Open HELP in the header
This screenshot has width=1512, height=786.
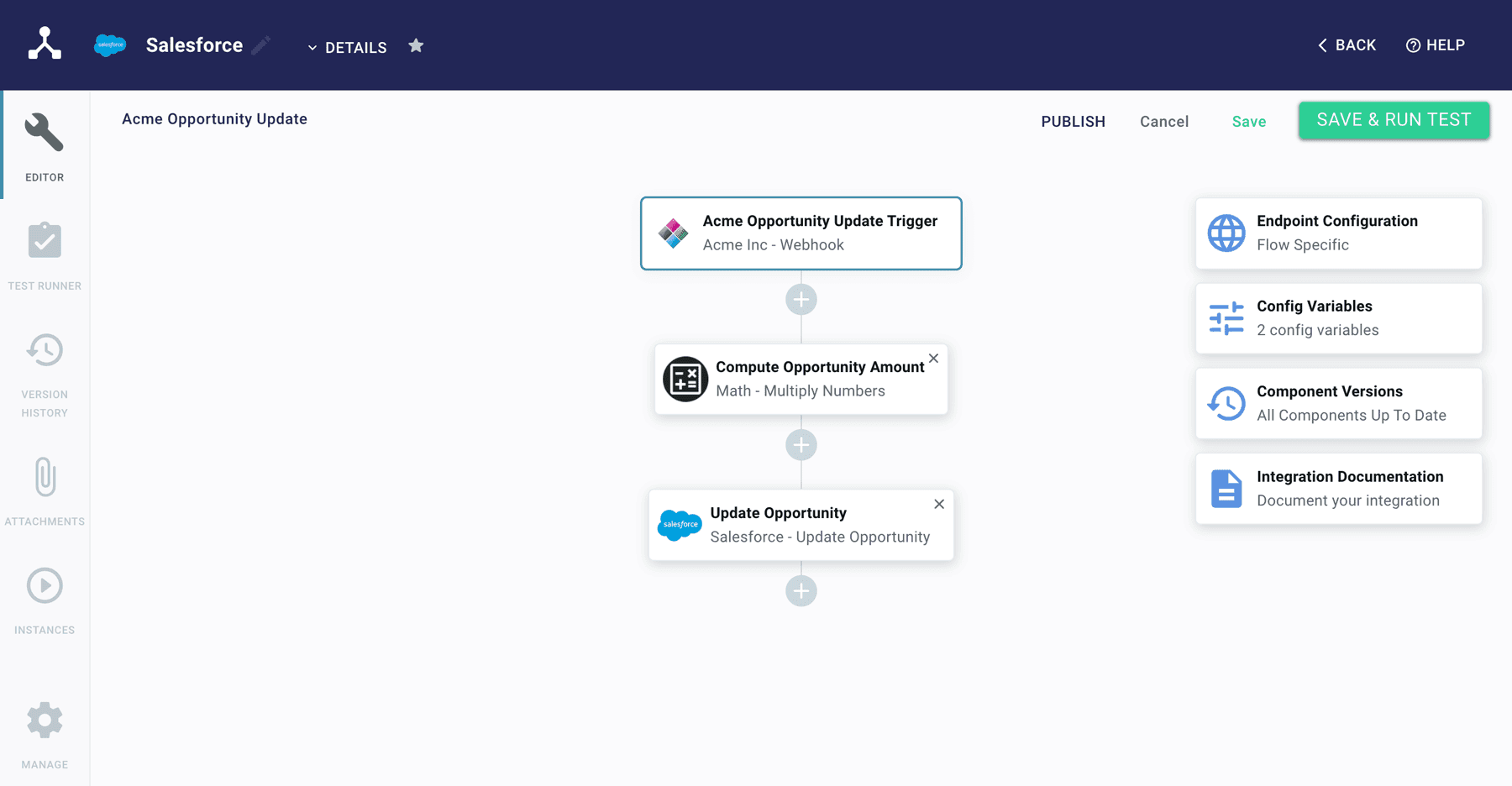(x=1436, y=45)
